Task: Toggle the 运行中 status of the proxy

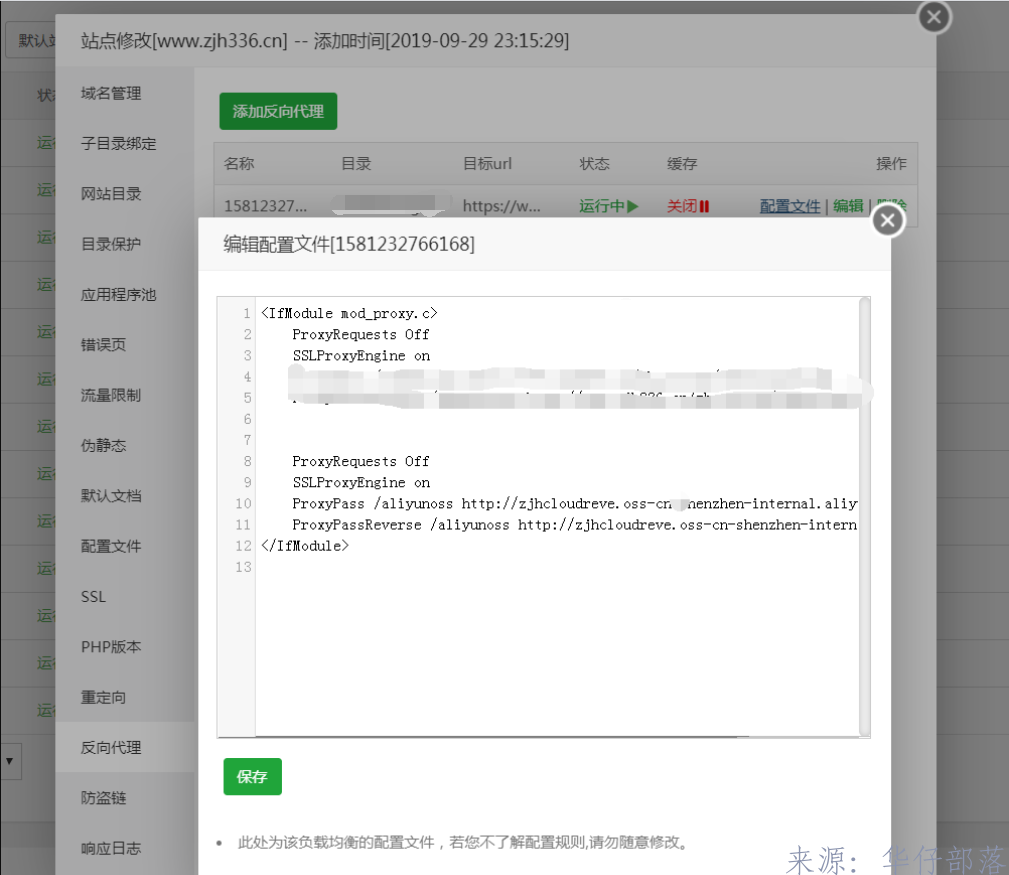Action: click(x=608, y=206)
